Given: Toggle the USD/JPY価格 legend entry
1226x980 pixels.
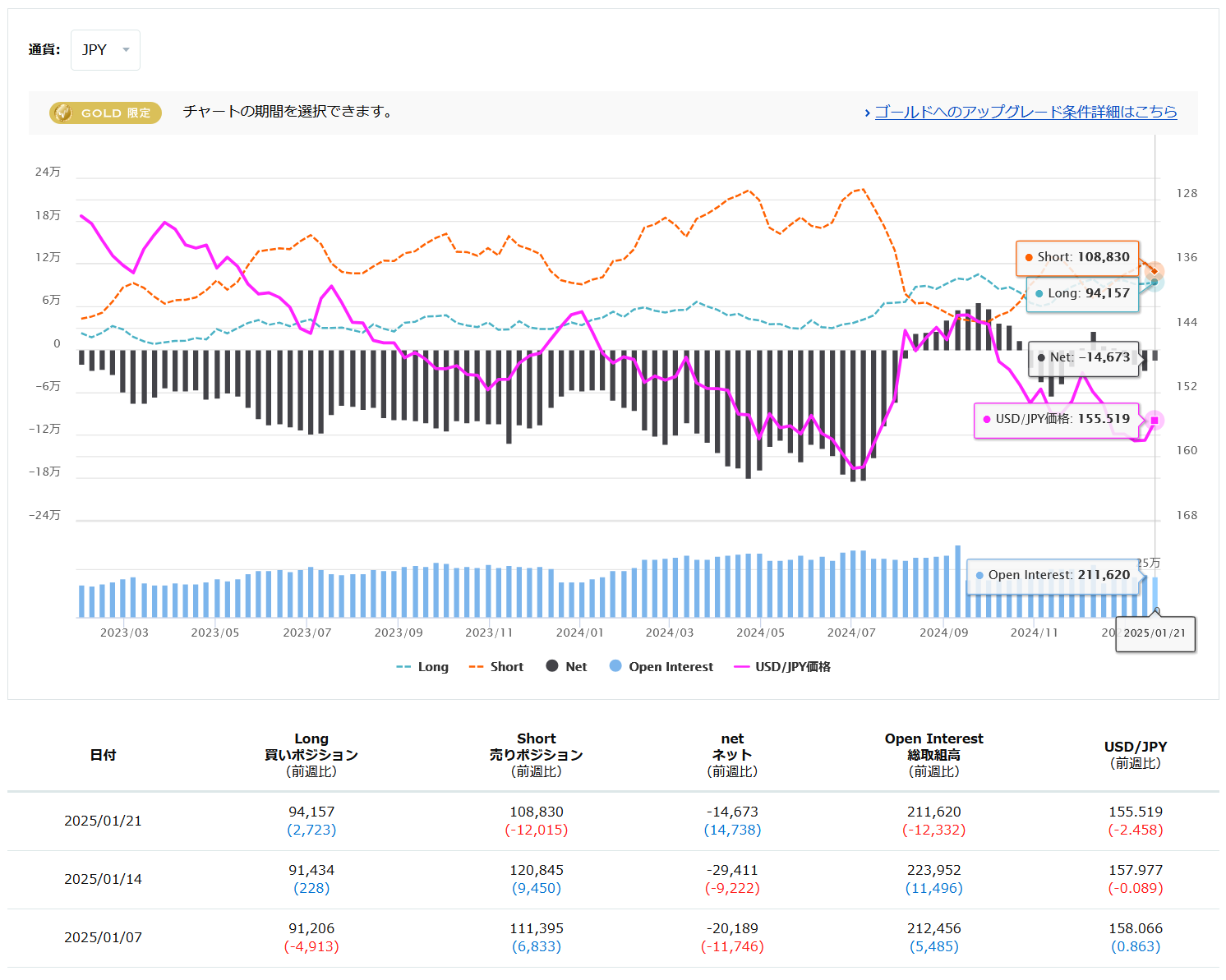Looking at the screenshot, I should tap(782, 667).
